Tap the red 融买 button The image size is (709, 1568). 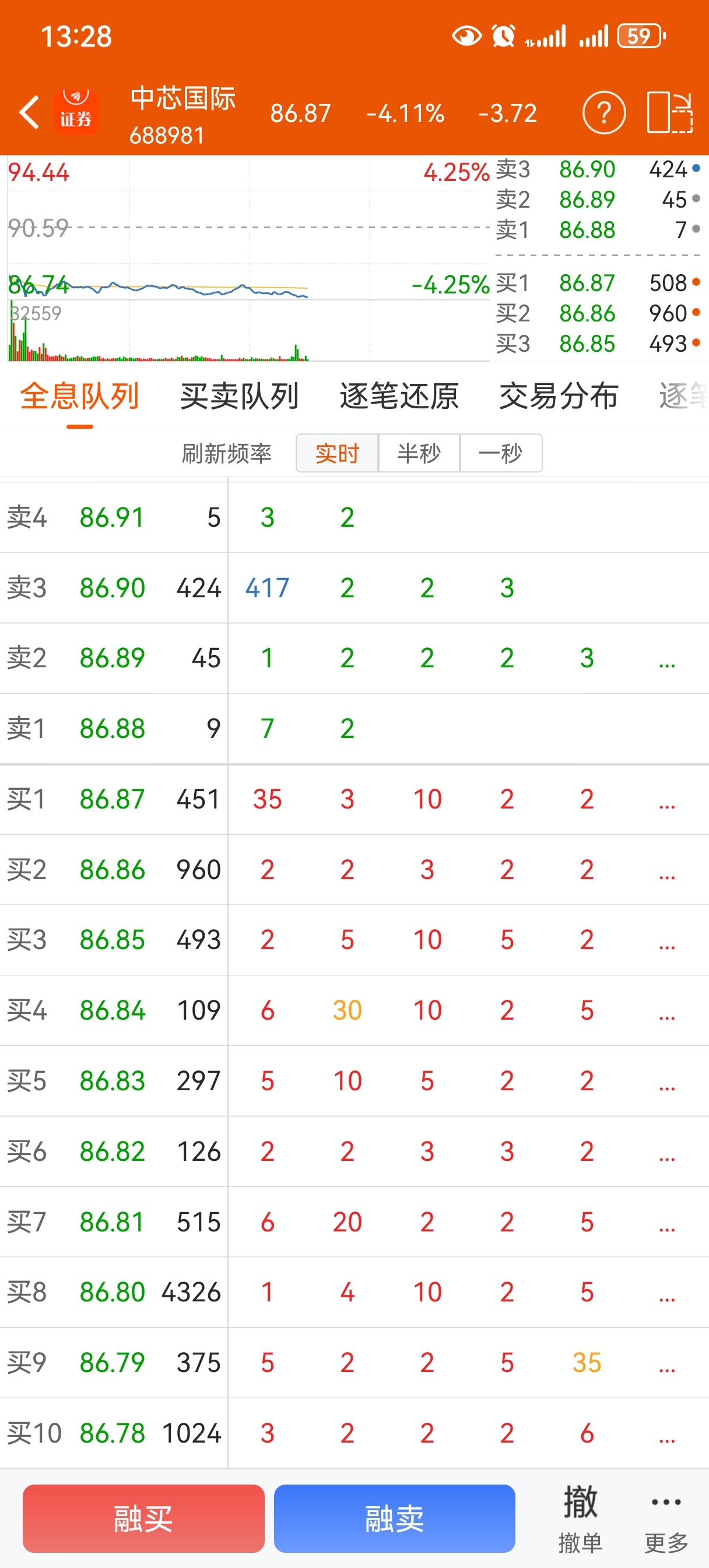coord(143,1518)
